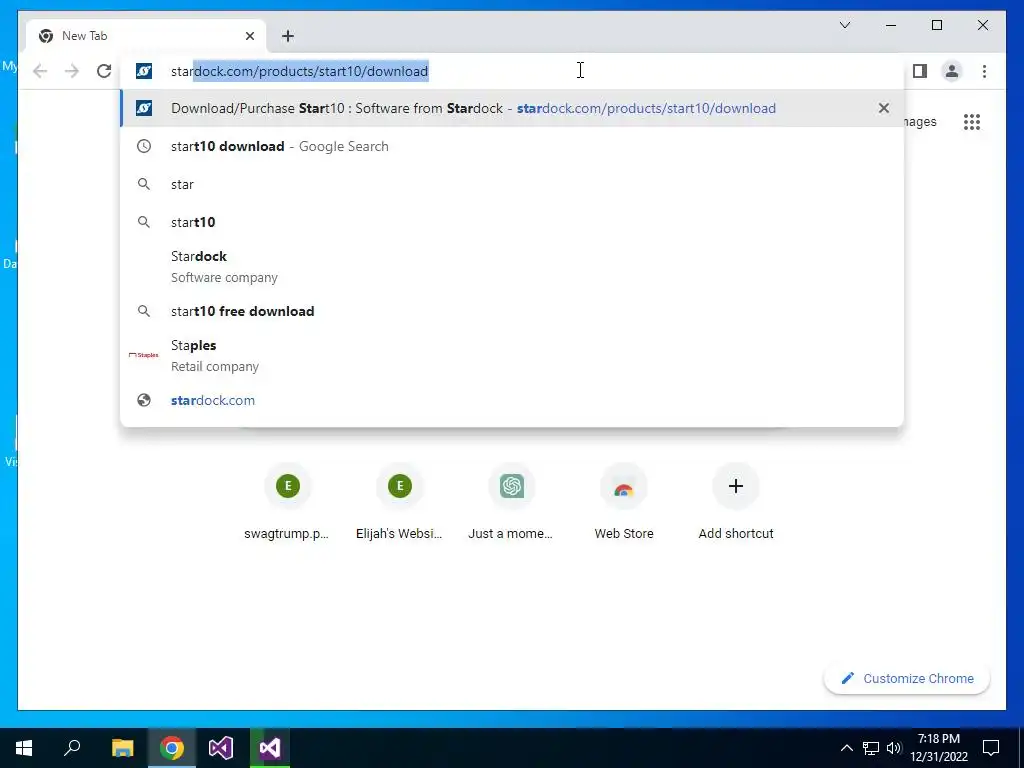The image size is (1024, 768).
Task: Open a new tab with the plus button
Action: [x=288, y=36]
